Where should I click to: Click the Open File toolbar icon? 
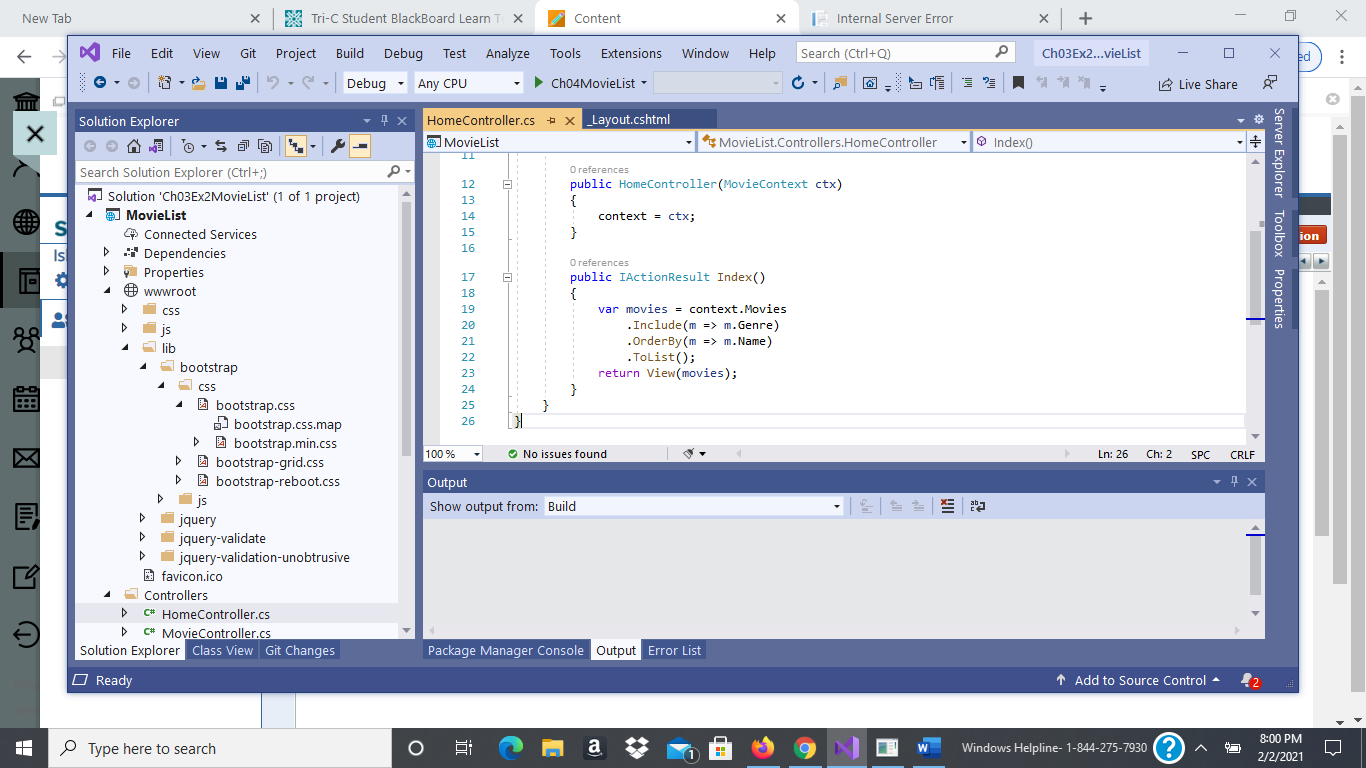coord(199,84)
